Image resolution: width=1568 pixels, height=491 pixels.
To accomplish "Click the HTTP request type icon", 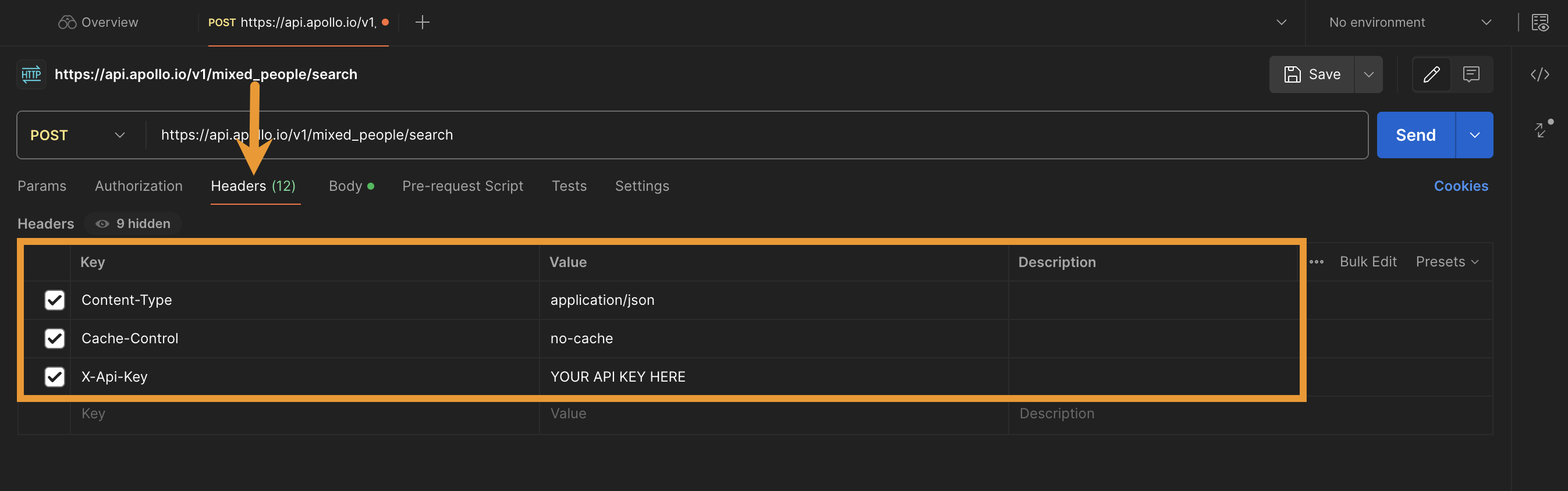I will (30, 74).
